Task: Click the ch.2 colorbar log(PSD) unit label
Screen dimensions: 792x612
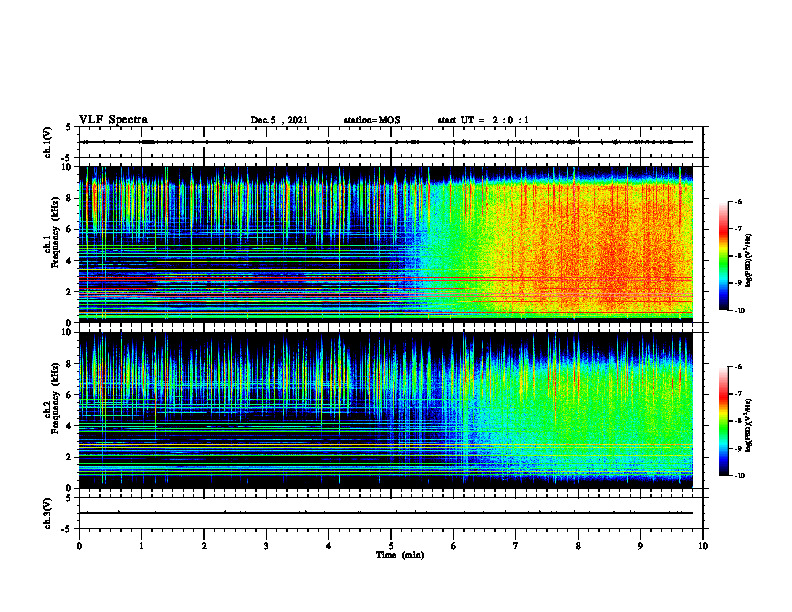Action: (x=749, y=425)
